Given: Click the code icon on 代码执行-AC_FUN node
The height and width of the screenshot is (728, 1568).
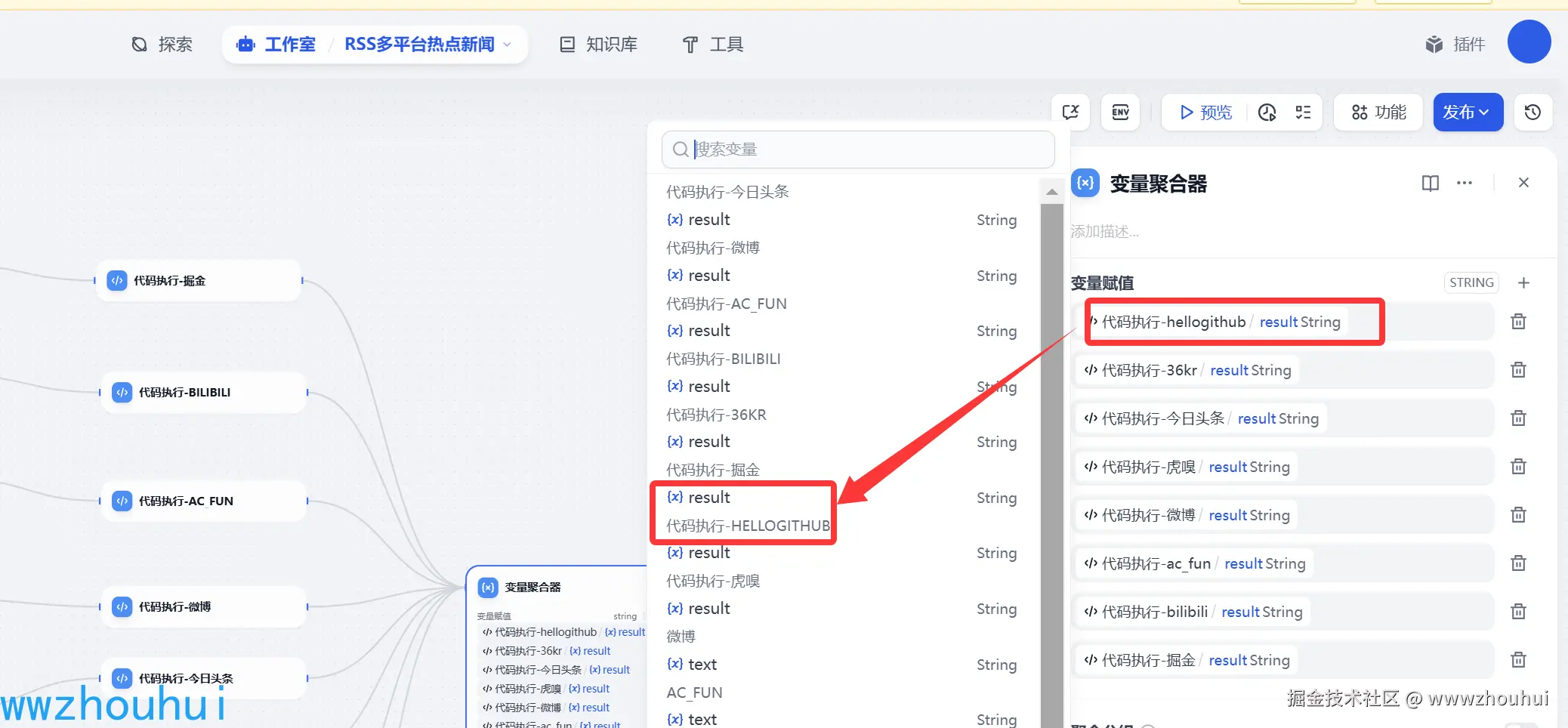Looking at the screenshot, I should click(122, 501).
